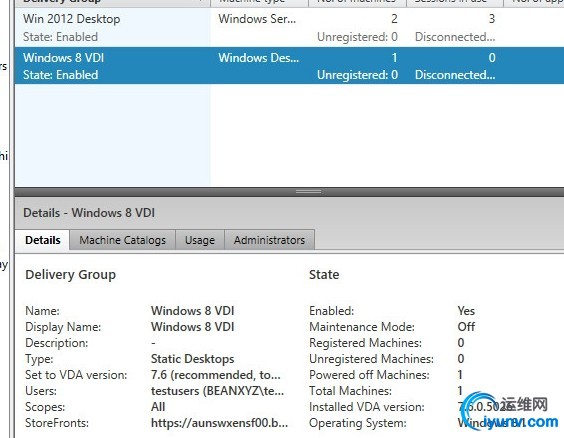Click the Display Name value 'Windows 8 VDI'
564x438 pixels.
[x=192, y=327]
